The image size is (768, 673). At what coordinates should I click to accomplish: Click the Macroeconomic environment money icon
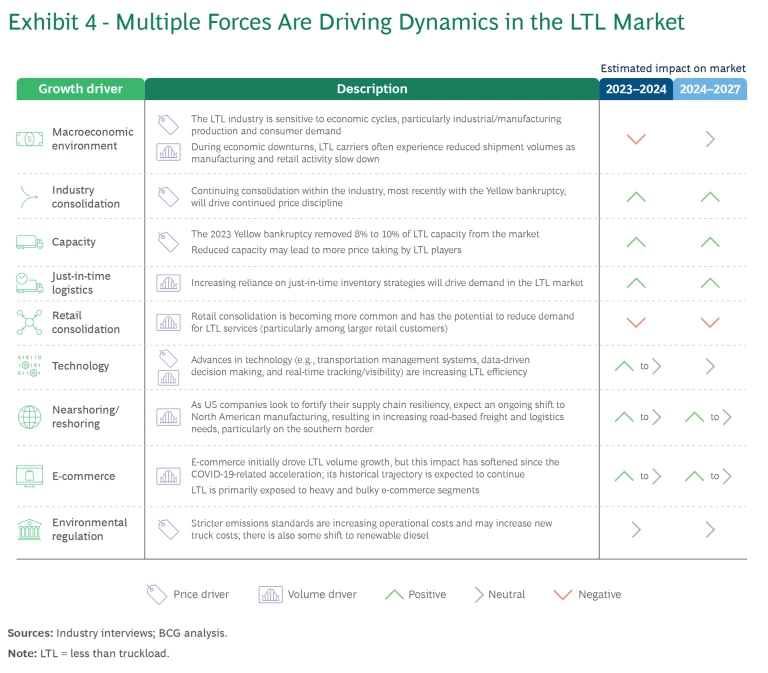coord(30,139)
